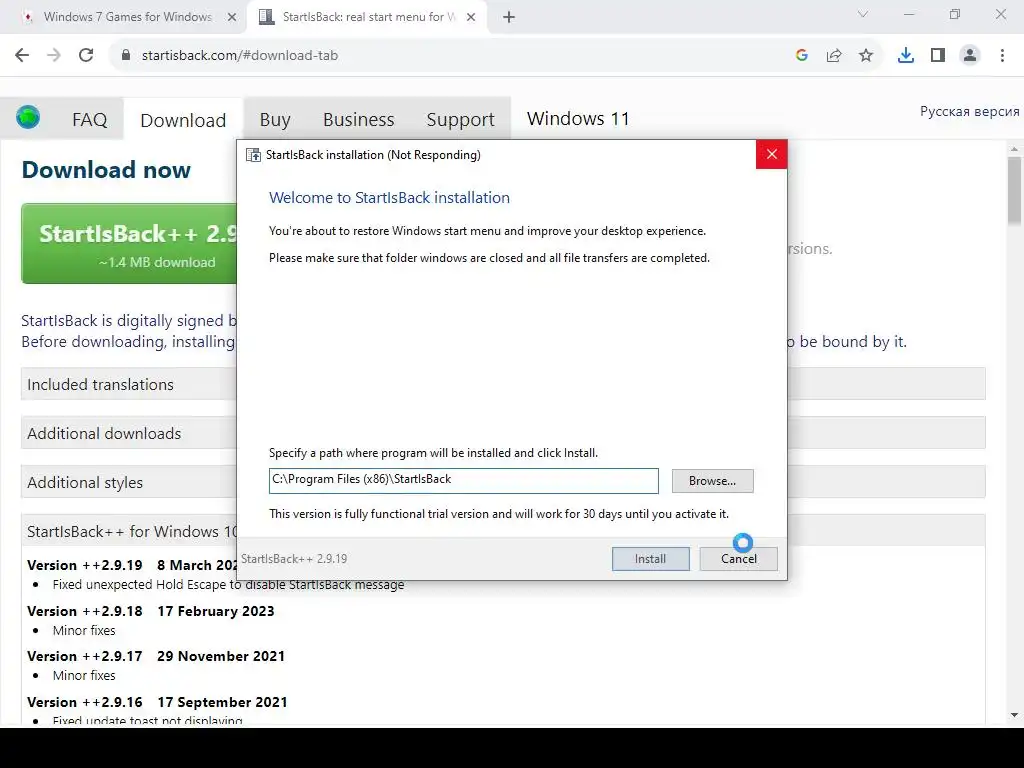
Task: Close the Windows 7 Games tab
Action: coord(232,18)
